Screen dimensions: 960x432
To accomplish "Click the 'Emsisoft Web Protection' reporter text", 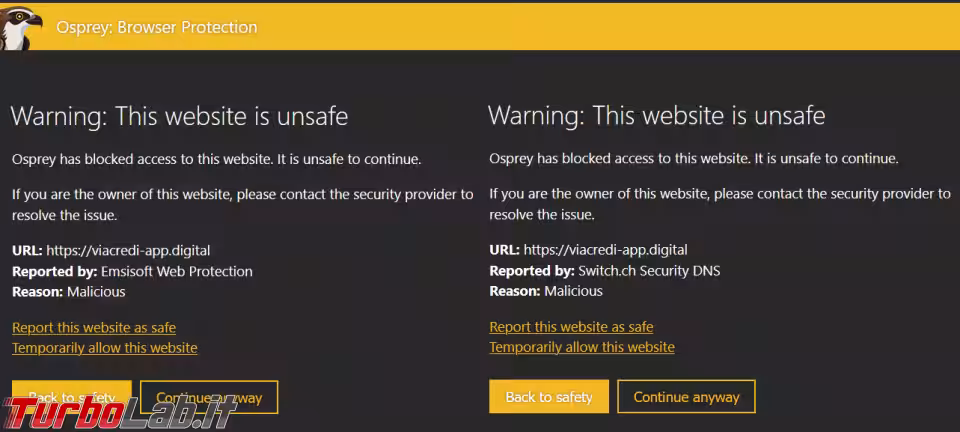I will click(x=176, y=271).
